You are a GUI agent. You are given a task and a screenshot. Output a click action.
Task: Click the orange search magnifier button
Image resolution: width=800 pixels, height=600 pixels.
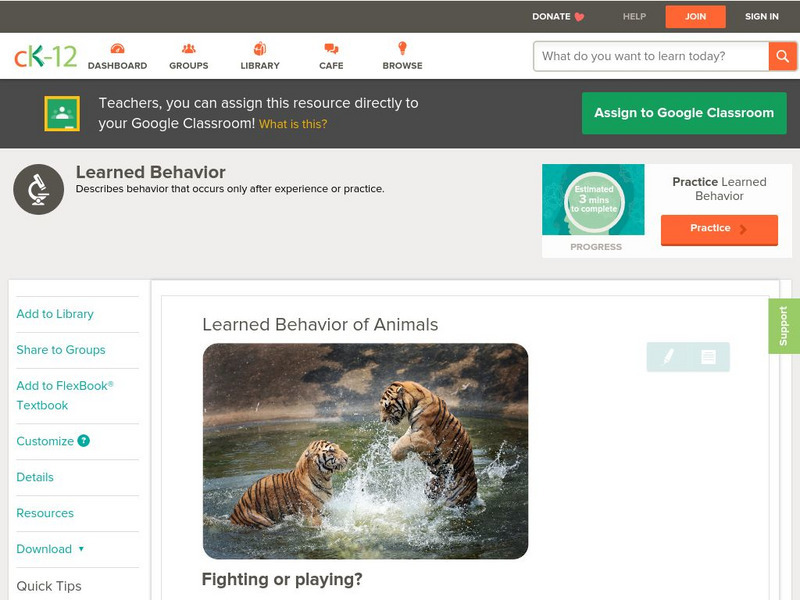pyautogui.click(x=782, y=56)
